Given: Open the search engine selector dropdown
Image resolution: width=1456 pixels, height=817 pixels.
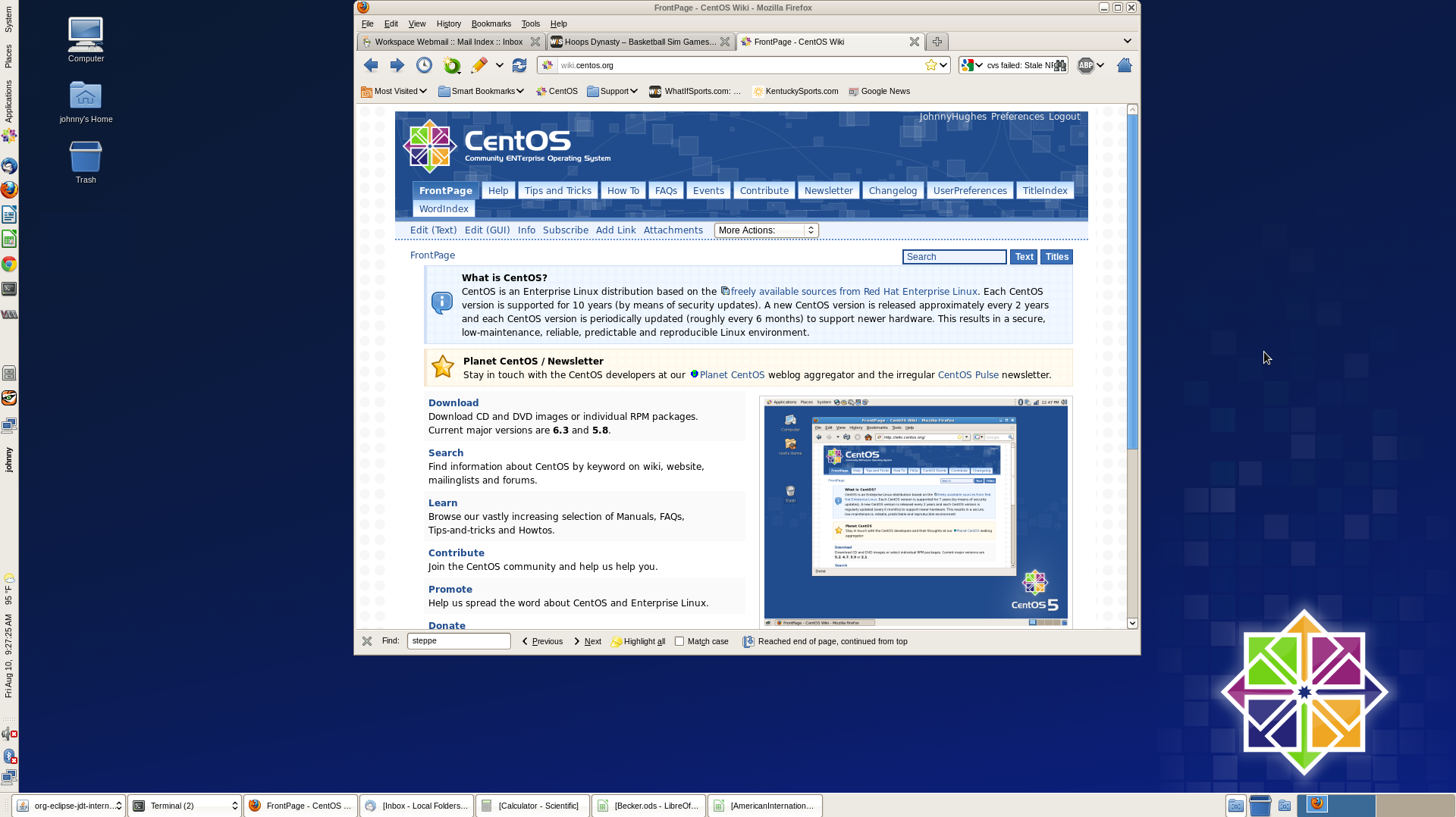Looking at the screenshot, I should tap(972, 65).
